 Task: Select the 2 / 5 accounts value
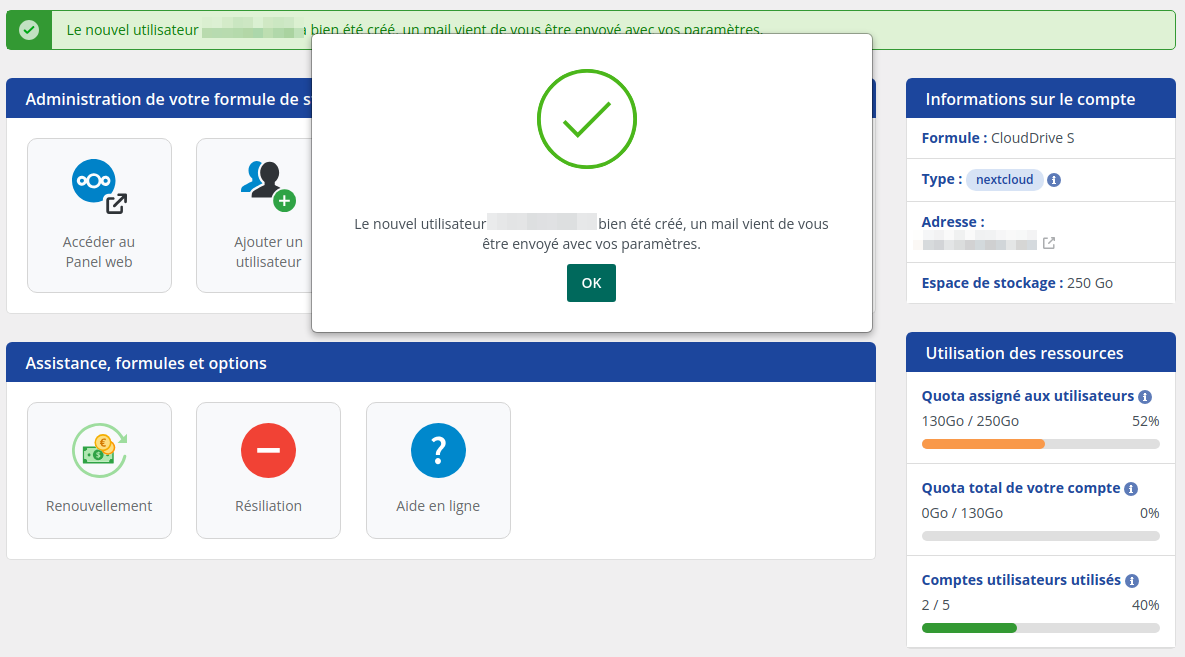point(936,606)
